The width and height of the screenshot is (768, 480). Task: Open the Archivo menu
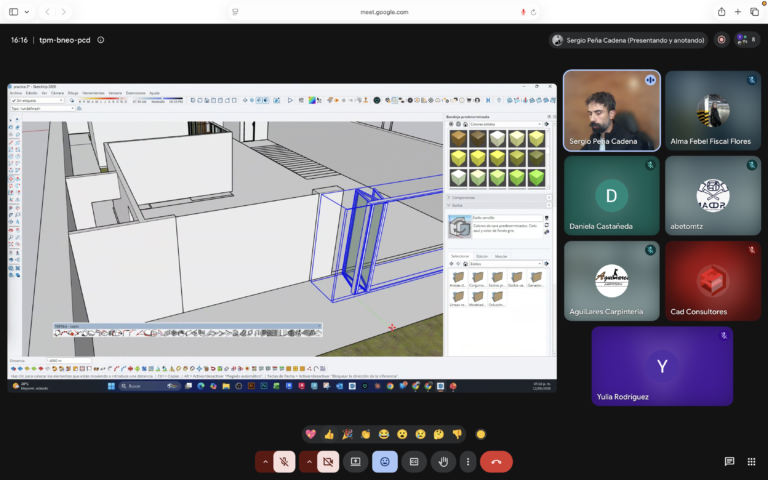click(16, 93)
